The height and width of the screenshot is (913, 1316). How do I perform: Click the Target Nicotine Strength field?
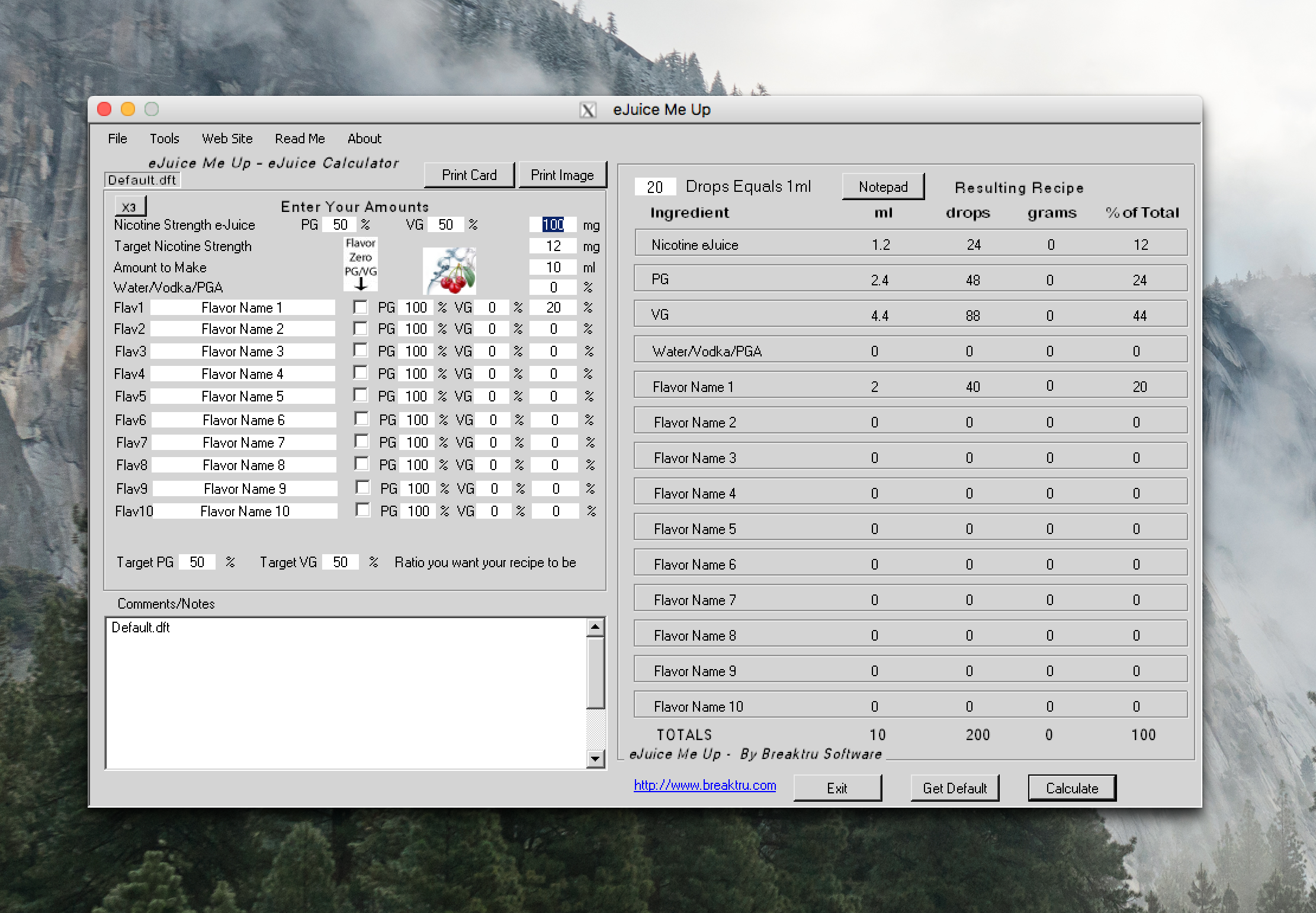click(553, 246)
